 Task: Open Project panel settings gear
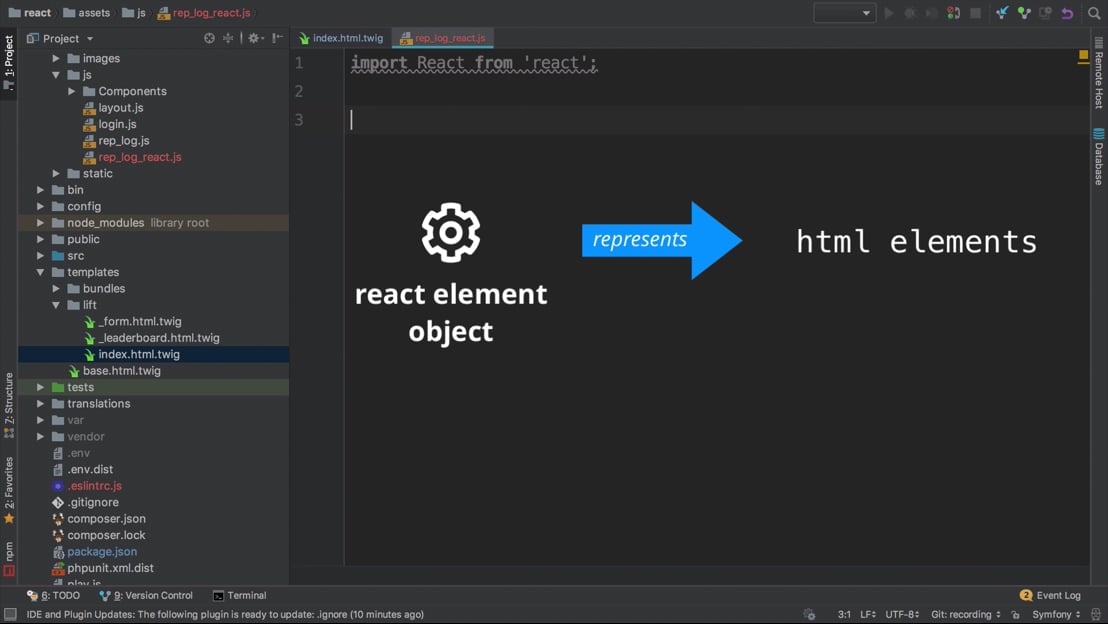click(254, 38)
